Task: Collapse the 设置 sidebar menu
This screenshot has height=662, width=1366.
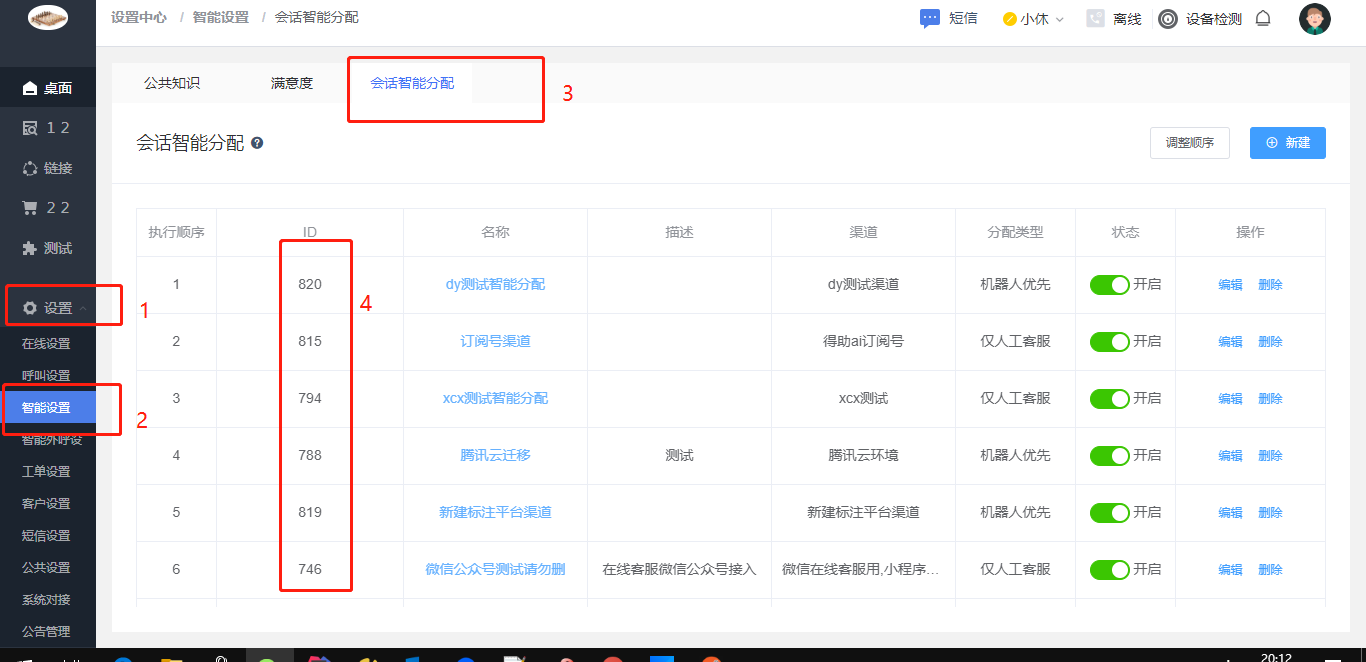Action: [59, 308]
